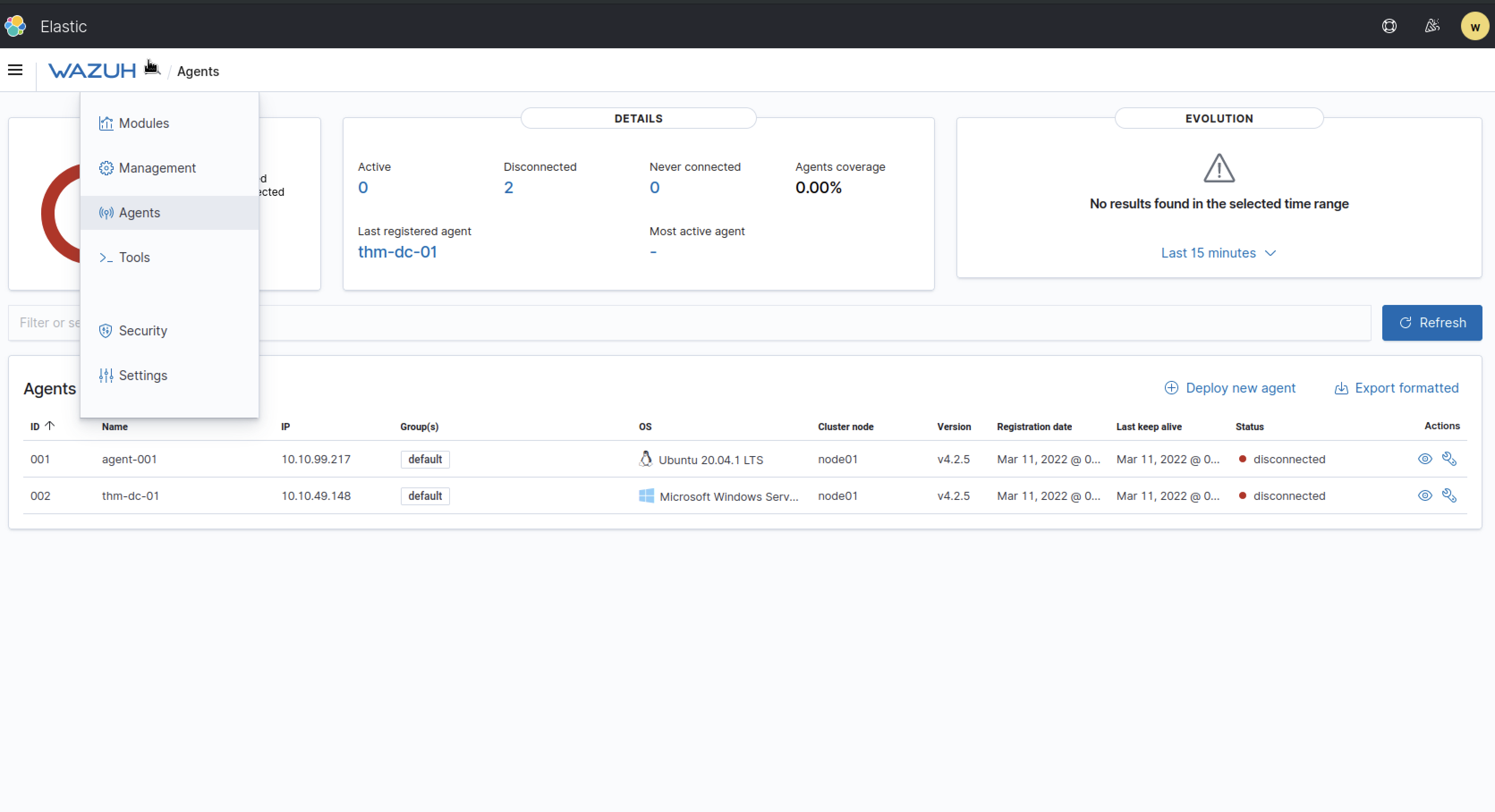Open the newsfeed celebration icon
The image size is (1495, 812).
pyautogui.click(x=1432, y=26)
